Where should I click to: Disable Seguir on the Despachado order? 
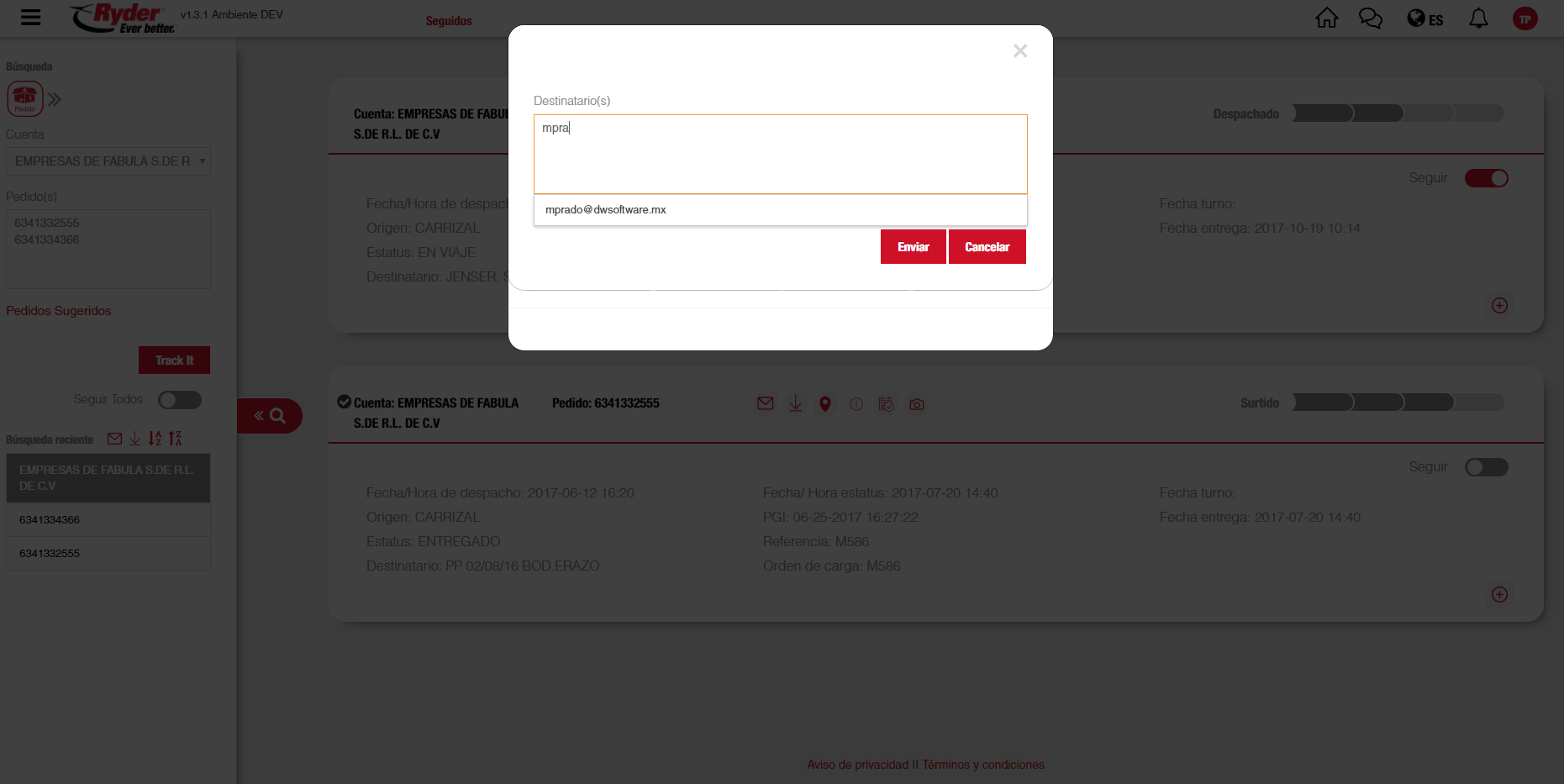(x=1486, y=178)
